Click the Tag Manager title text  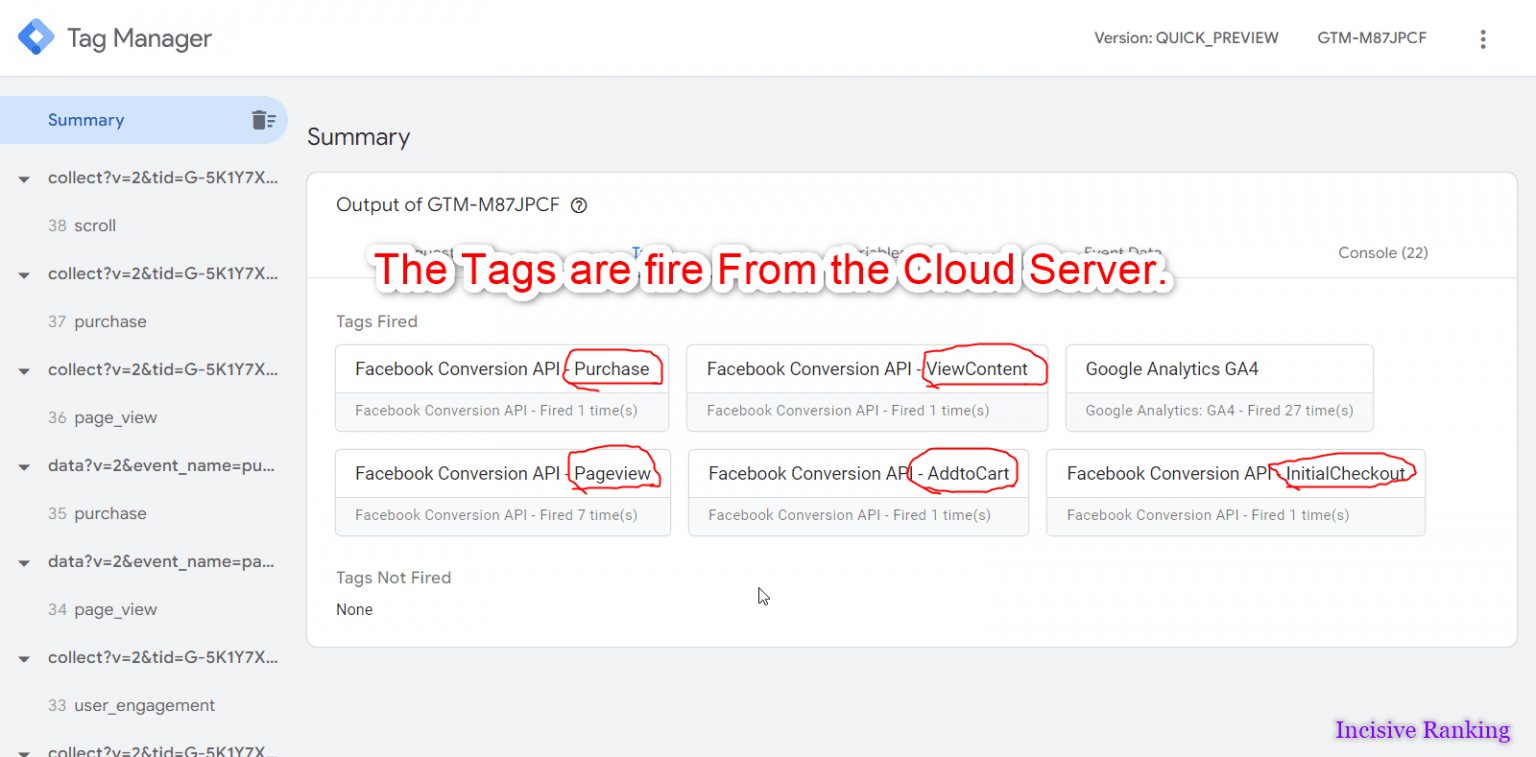click(139, 38)
